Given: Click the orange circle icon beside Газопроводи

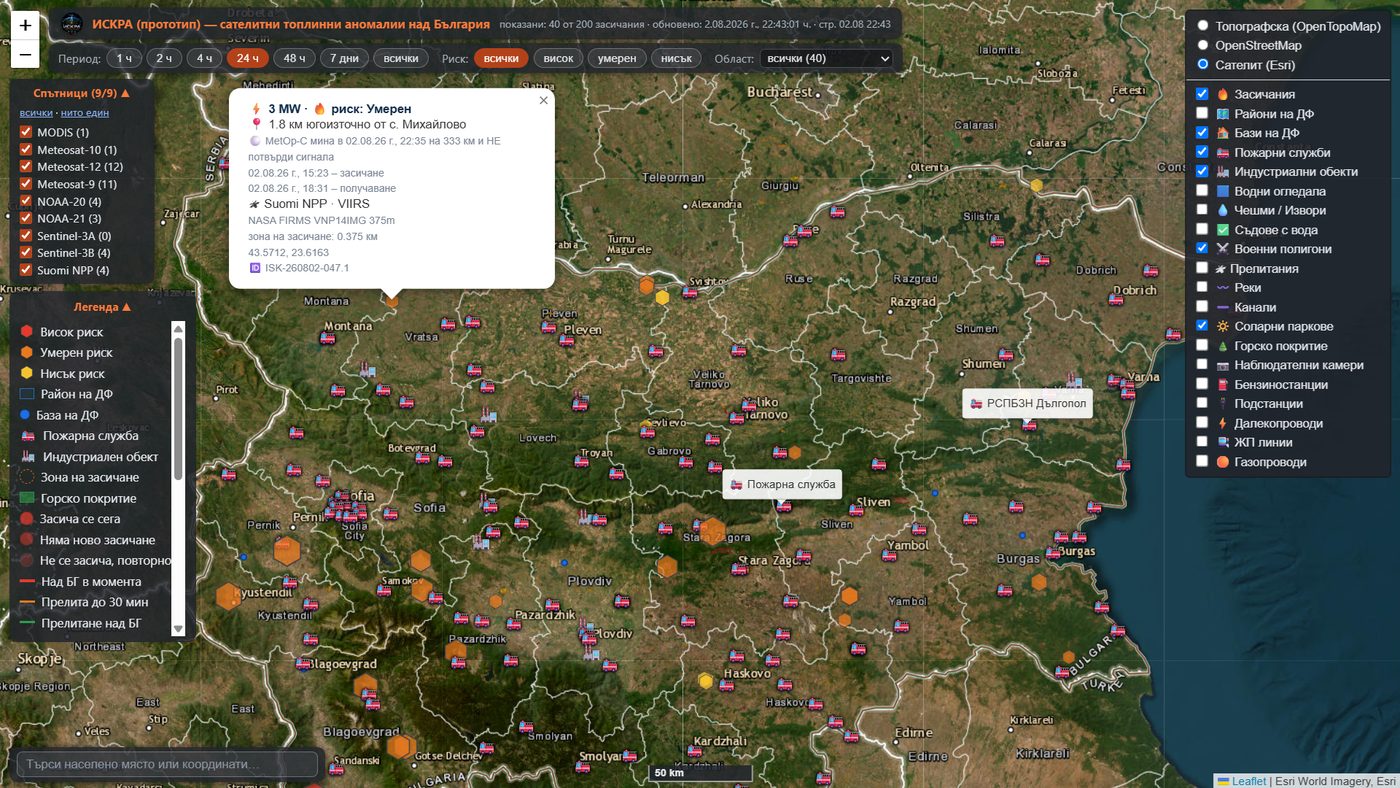Looking at the screenshot, I should pos(1222,462).
